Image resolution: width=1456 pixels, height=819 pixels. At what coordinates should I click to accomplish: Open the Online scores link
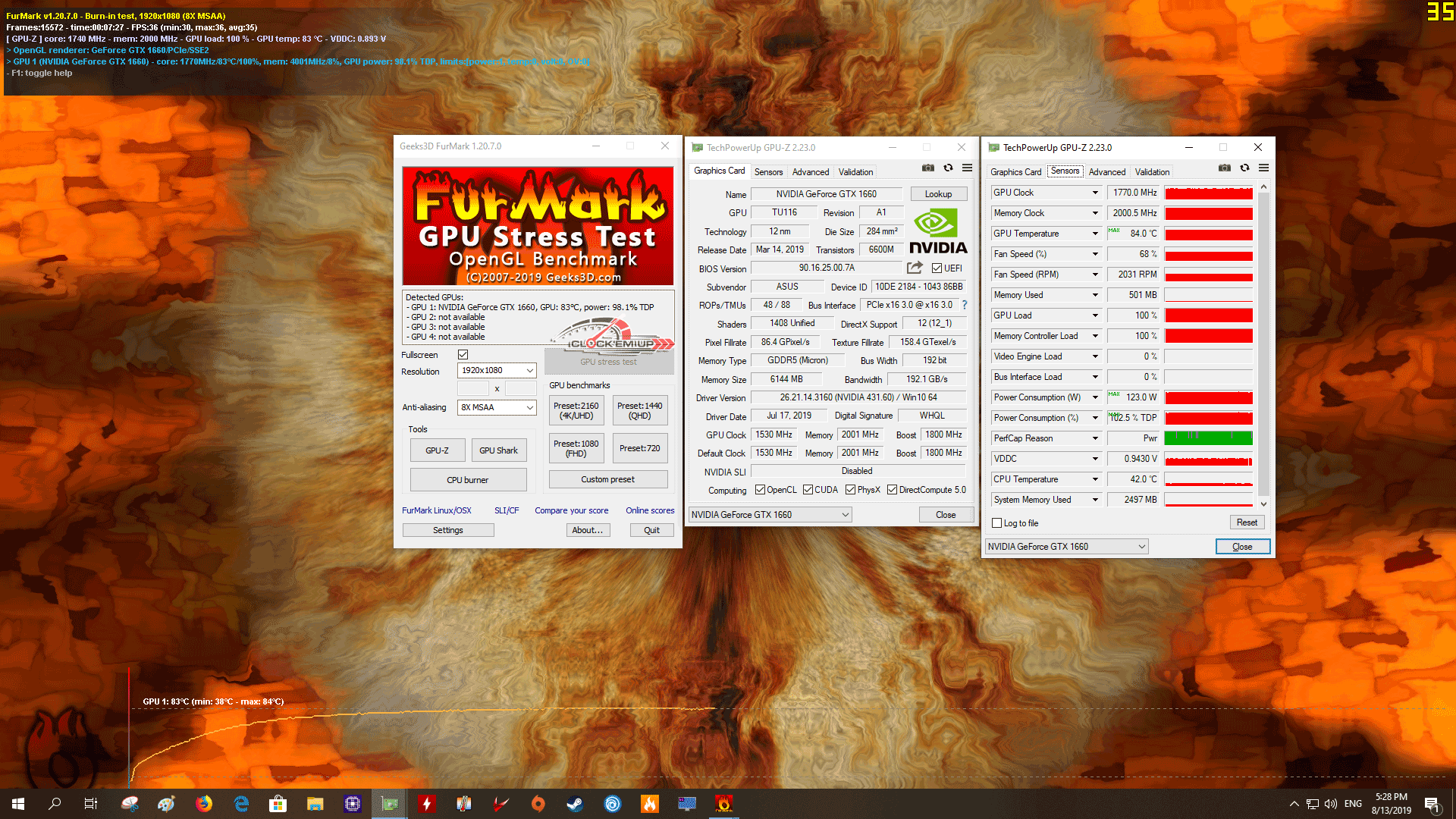coord(649,510)
